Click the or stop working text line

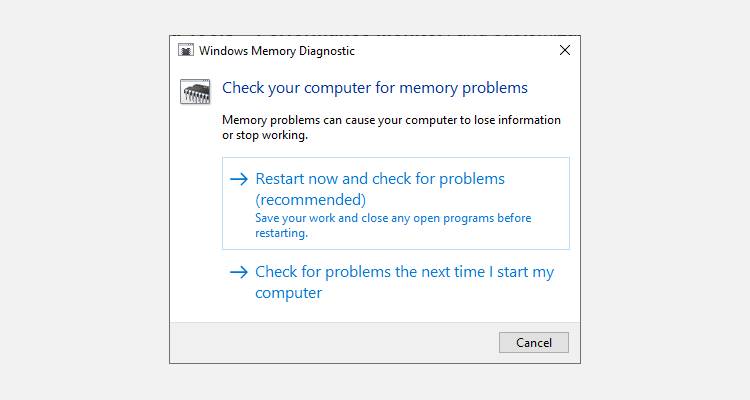coord(264,136)
